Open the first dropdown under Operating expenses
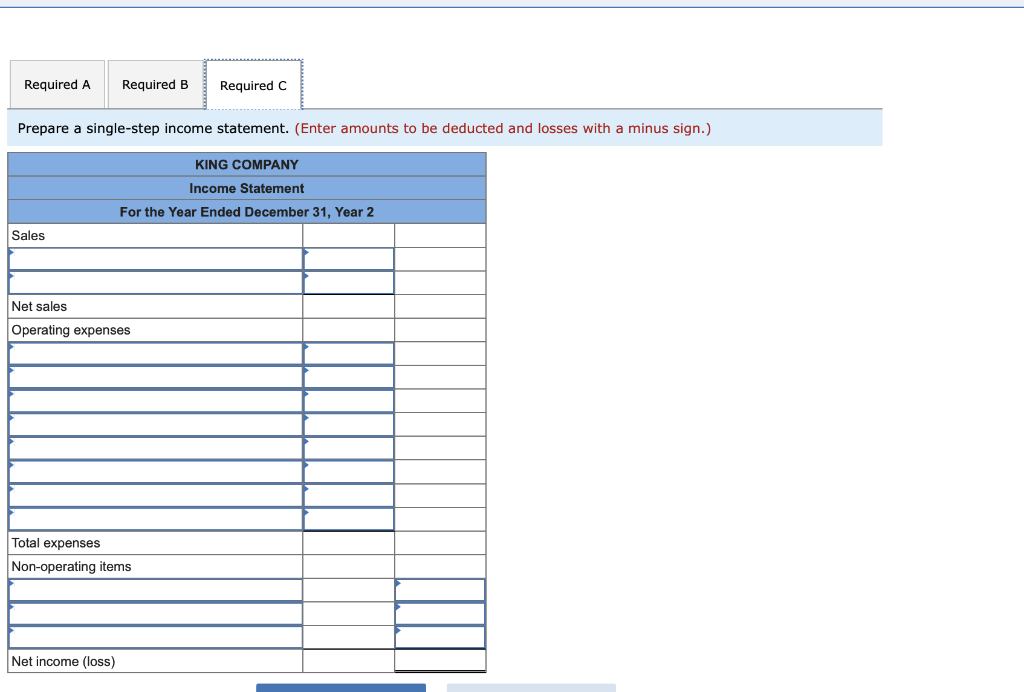Screen dimensions: 1024x692 tap(155, 352)
